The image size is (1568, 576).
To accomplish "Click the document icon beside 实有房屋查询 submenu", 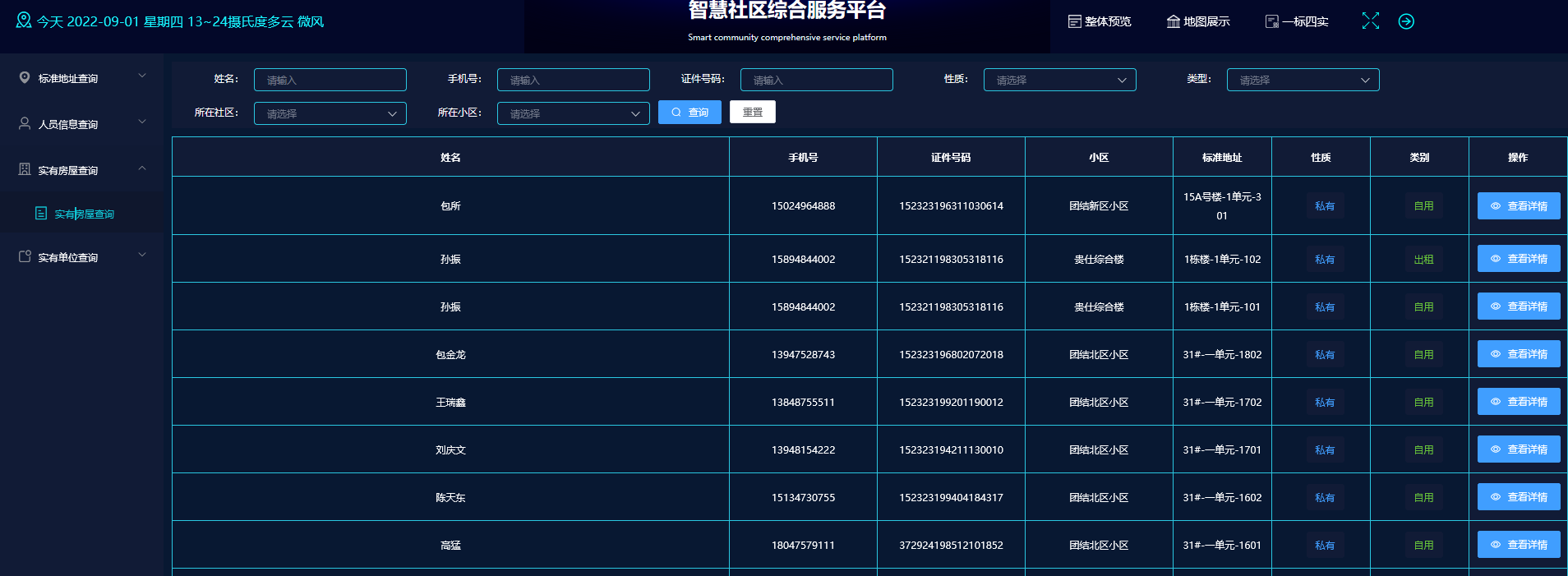I will click(x=41, y=214).
